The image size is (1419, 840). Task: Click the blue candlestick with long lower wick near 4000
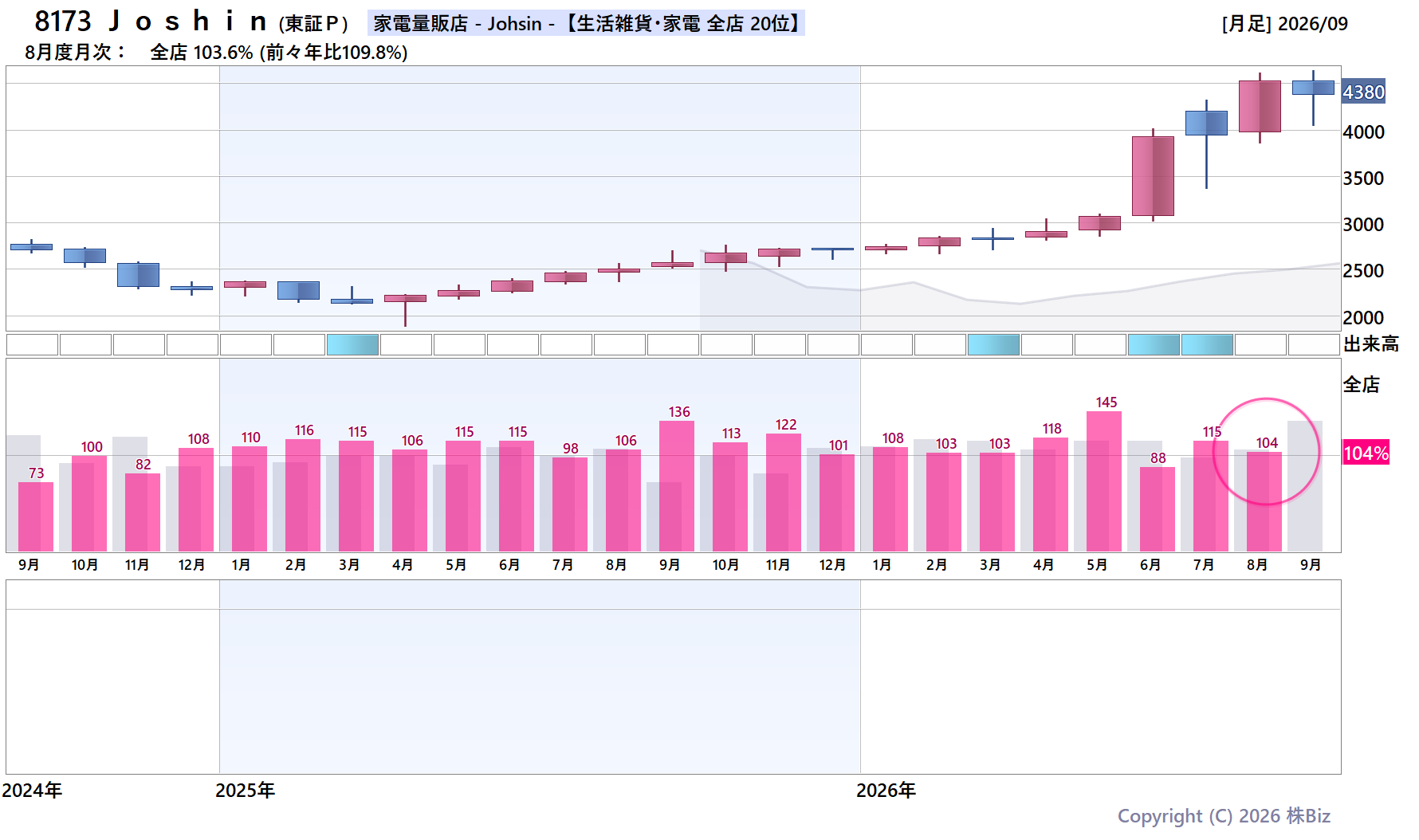(x=1206, y=124)
